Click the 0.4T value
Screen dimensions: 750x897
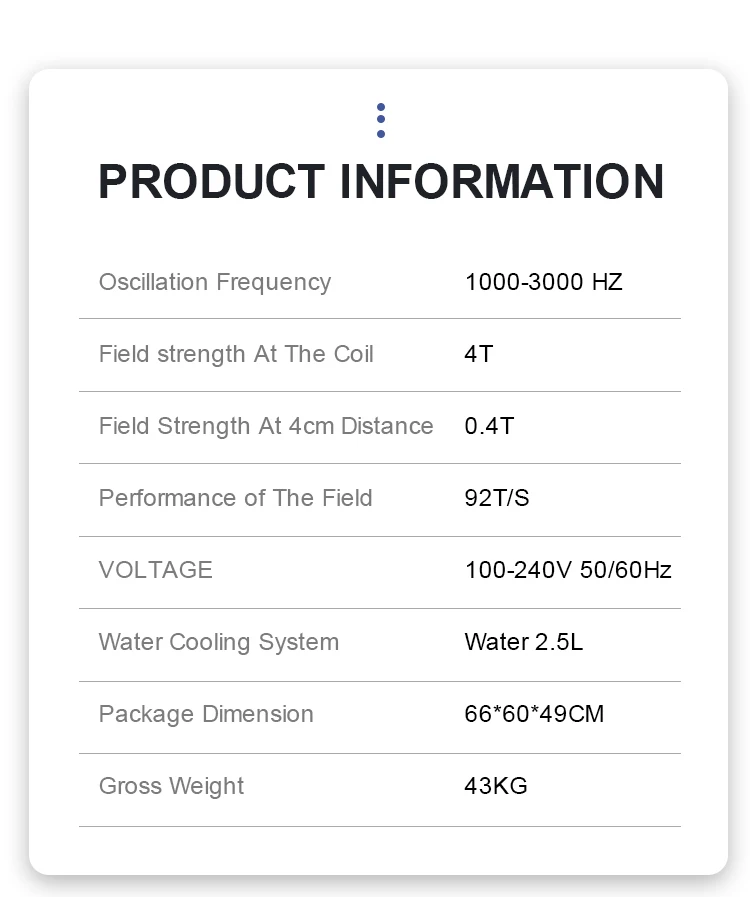(x=489, y=426)
